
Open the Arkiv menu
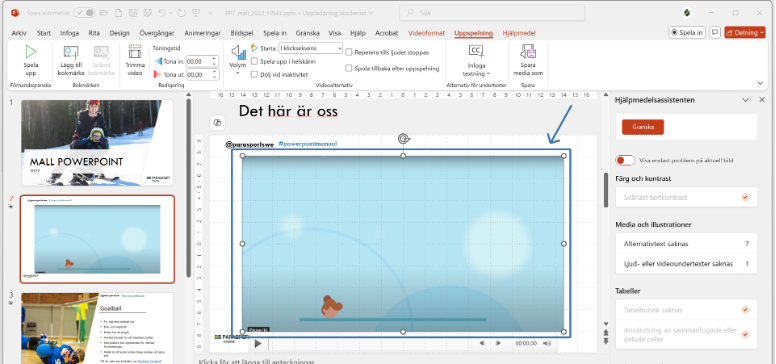click(19, 33)
